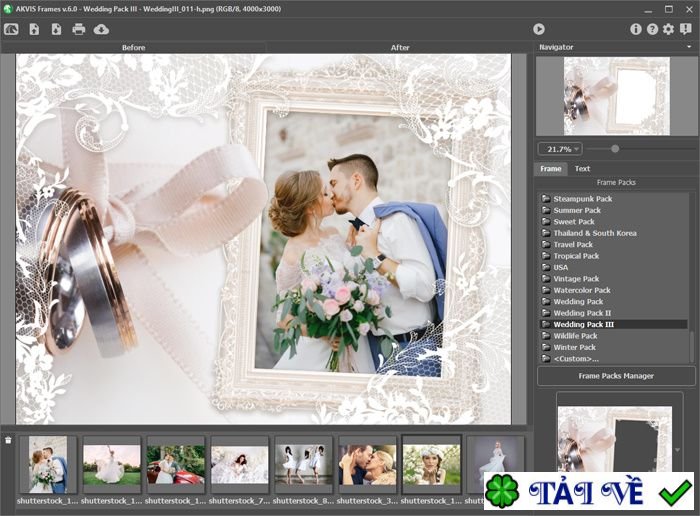Screen dimensions: 700x516
Task: Switch to the After tab
Action: click(x=400, y=47)
